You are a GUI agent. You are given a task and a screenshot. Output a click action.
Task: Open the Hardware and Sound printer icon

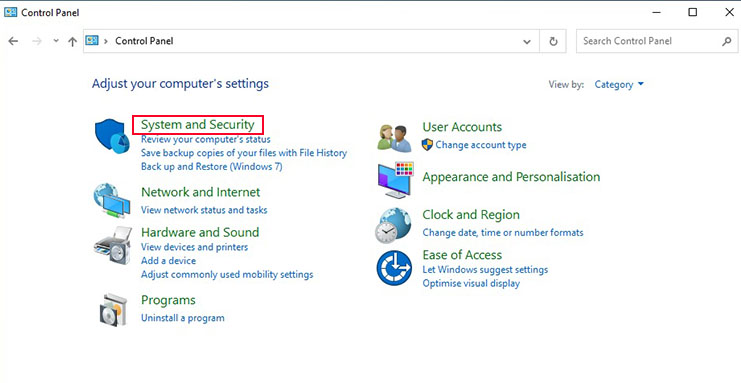coord(112,245)
